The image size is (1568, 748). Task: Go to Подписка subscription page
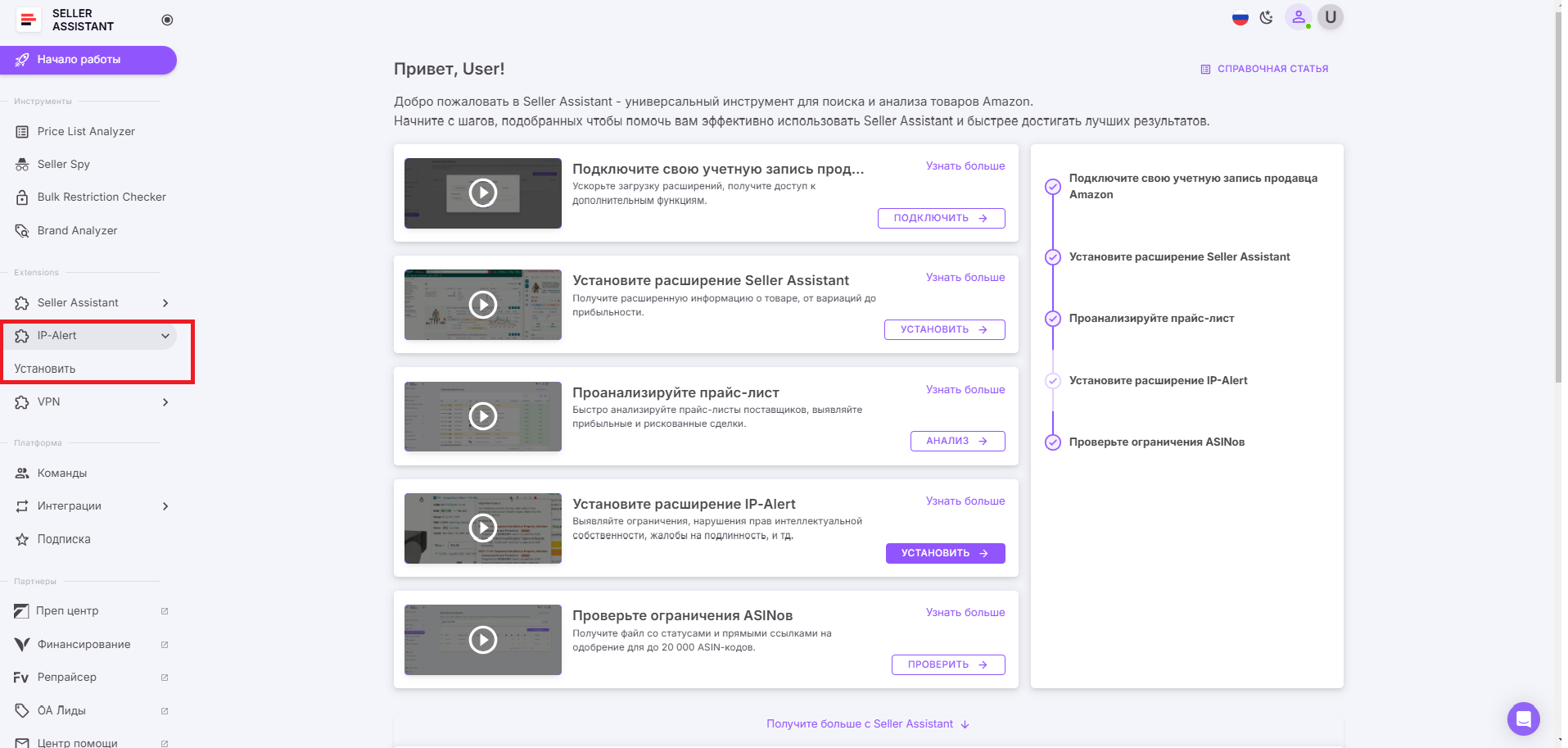pyautogui.click(x=63, y=539)
